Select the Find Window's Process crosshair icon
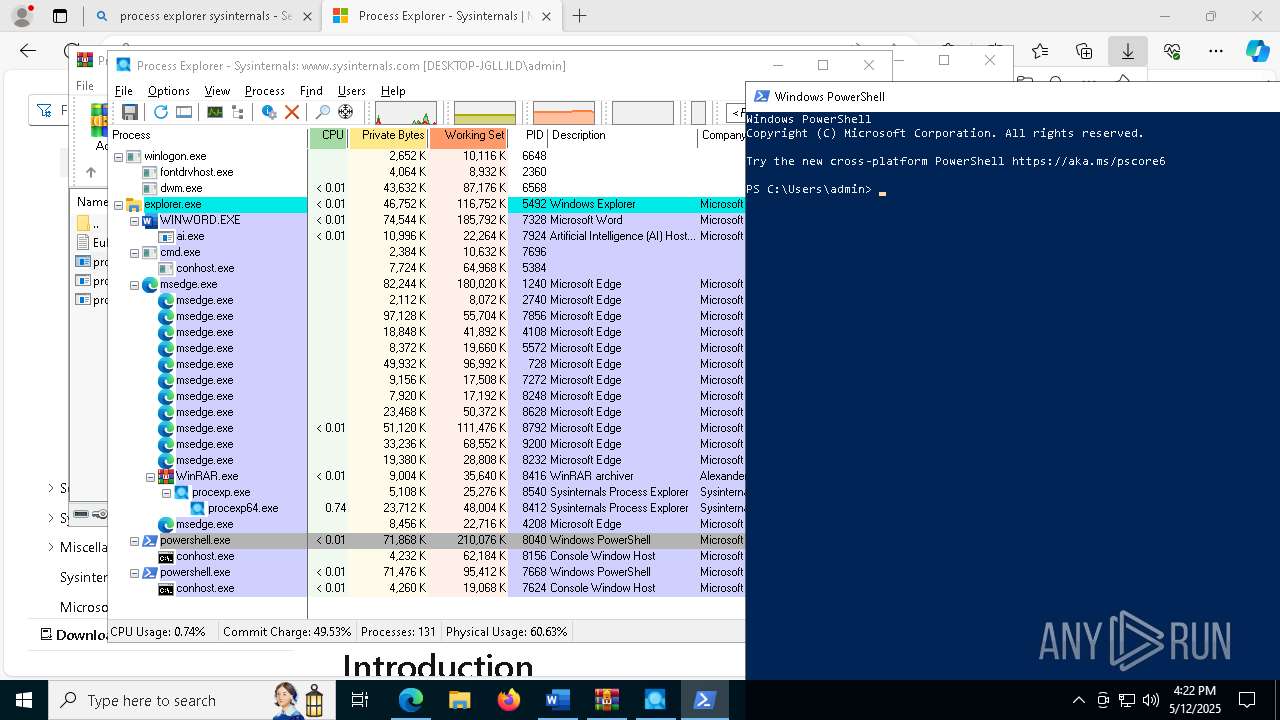Screen dimensions: 1280x720 pyautogui.click(x=346, y=112)
